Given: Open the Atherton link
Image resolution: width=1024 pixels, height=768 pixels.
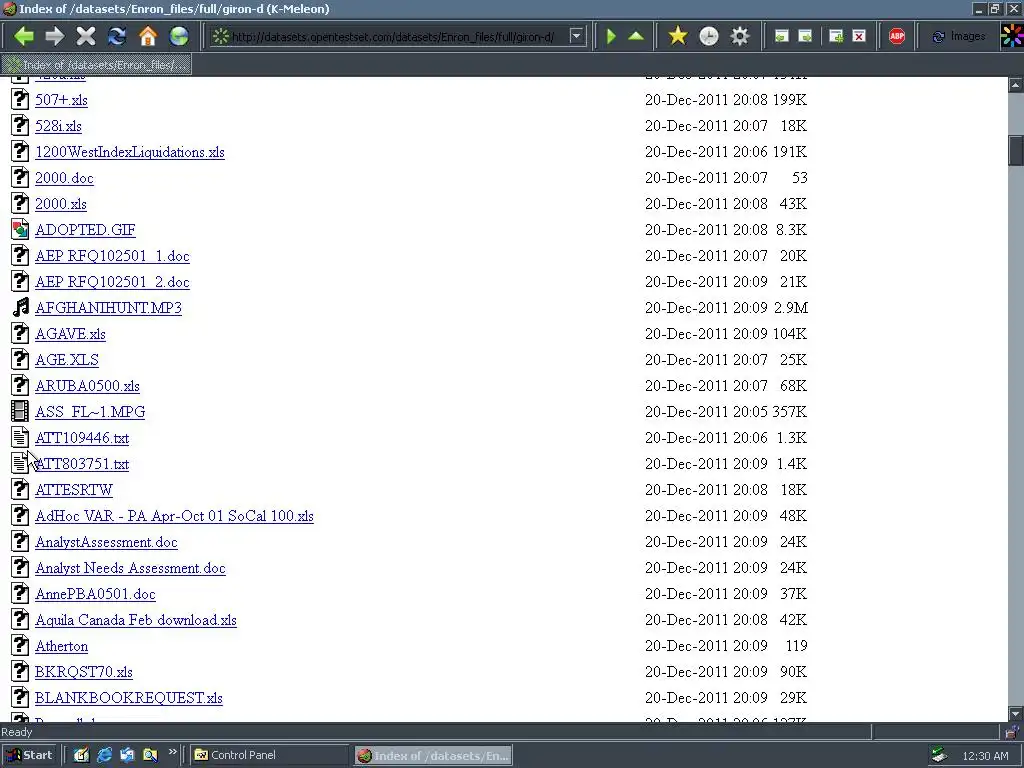Looking at the screenshot, I should click(61, 647).
